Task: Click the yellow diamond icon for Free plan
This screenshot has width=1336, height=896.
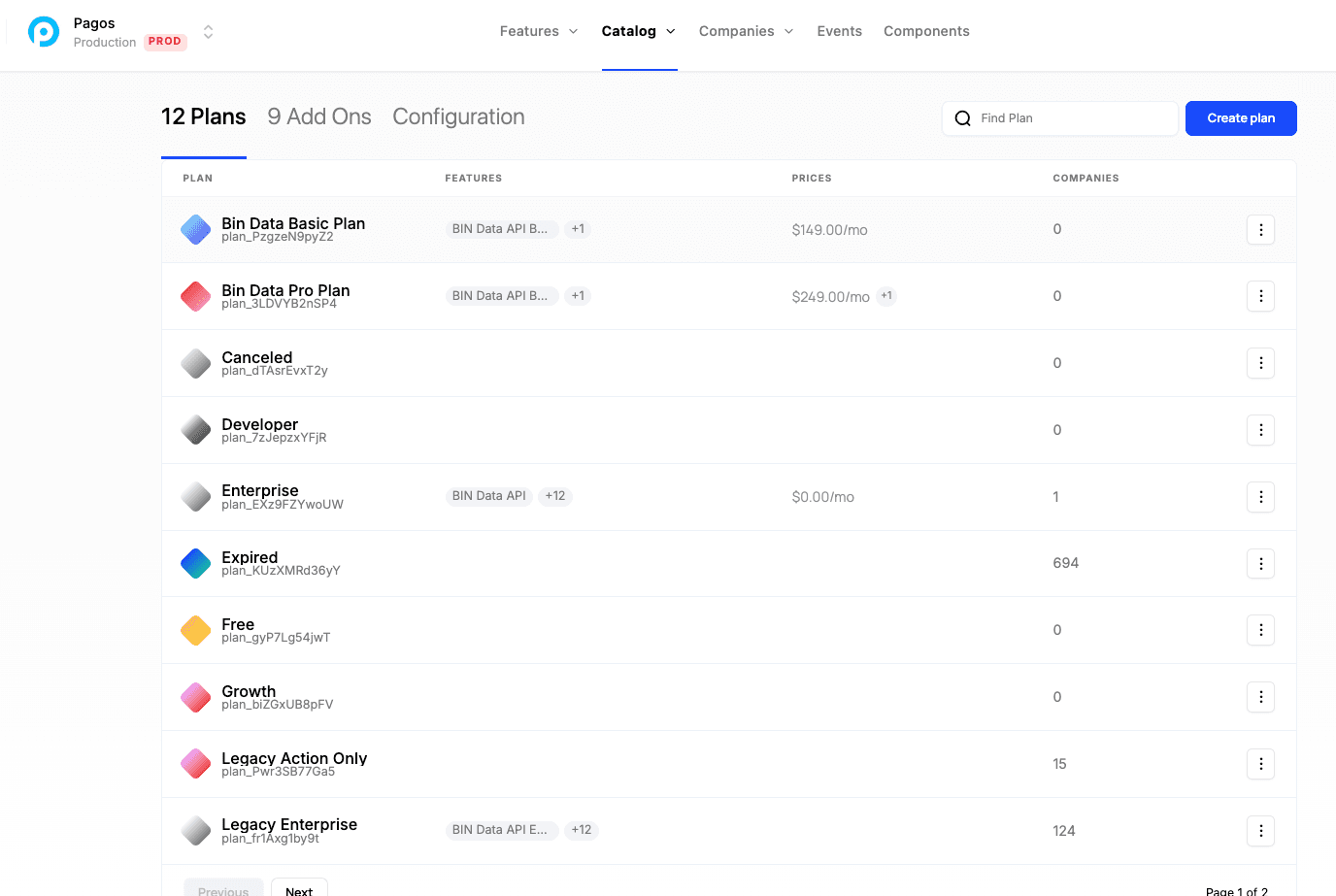Action: click(196, 630)
